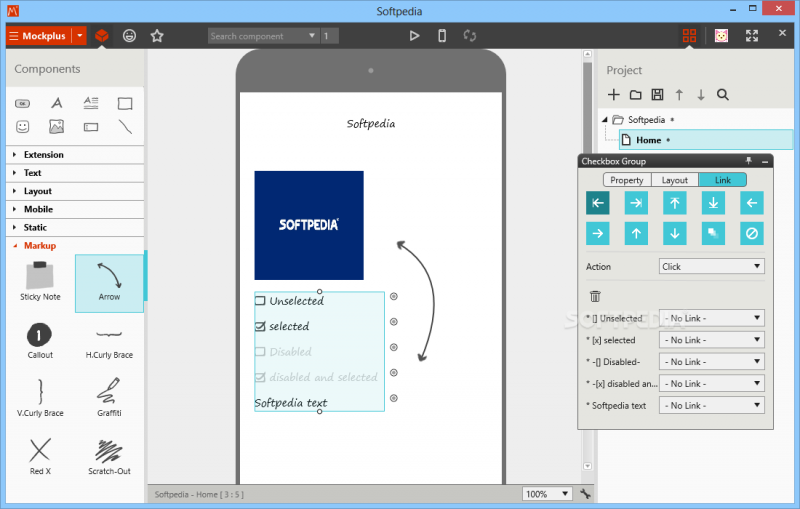Image resolution: width=800 pixels, height=509 pixels.
Task: Select the Scratch-Out markup component
Action: click(x=109, y=457)
